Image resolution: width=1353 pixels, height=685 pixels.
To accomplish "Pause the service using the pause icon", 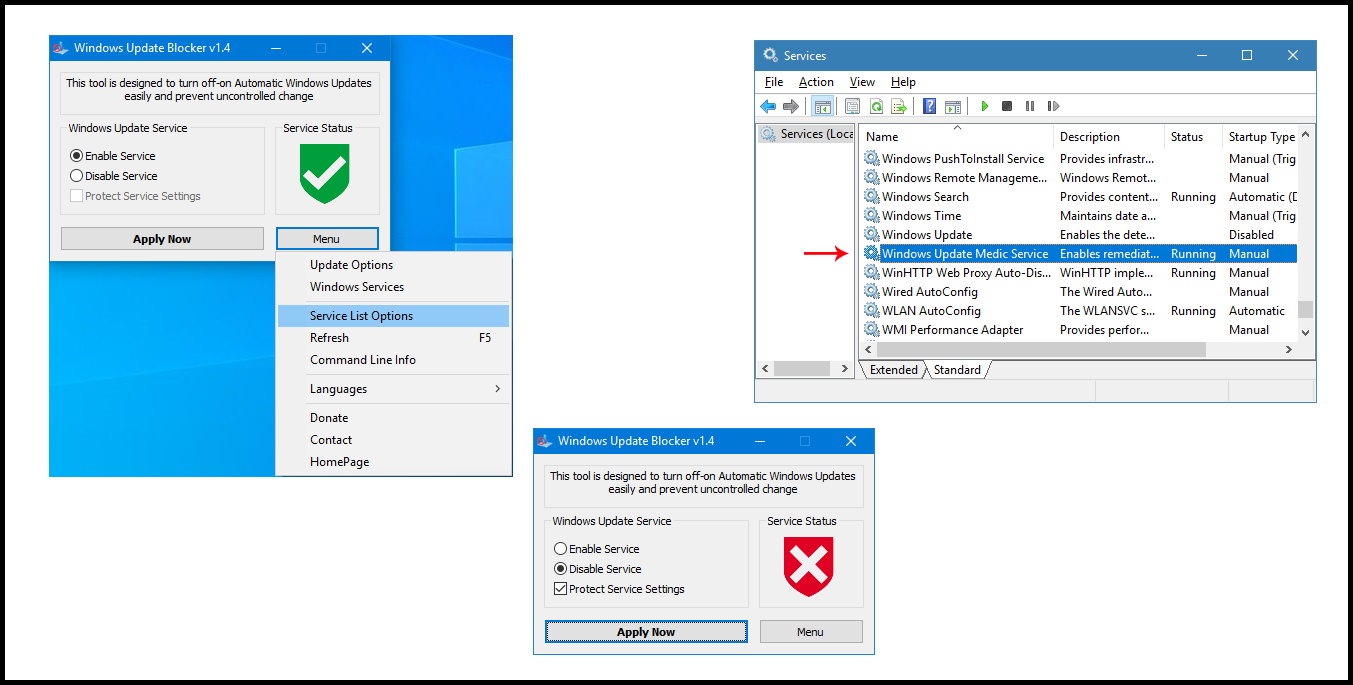I will (1030, 106).
